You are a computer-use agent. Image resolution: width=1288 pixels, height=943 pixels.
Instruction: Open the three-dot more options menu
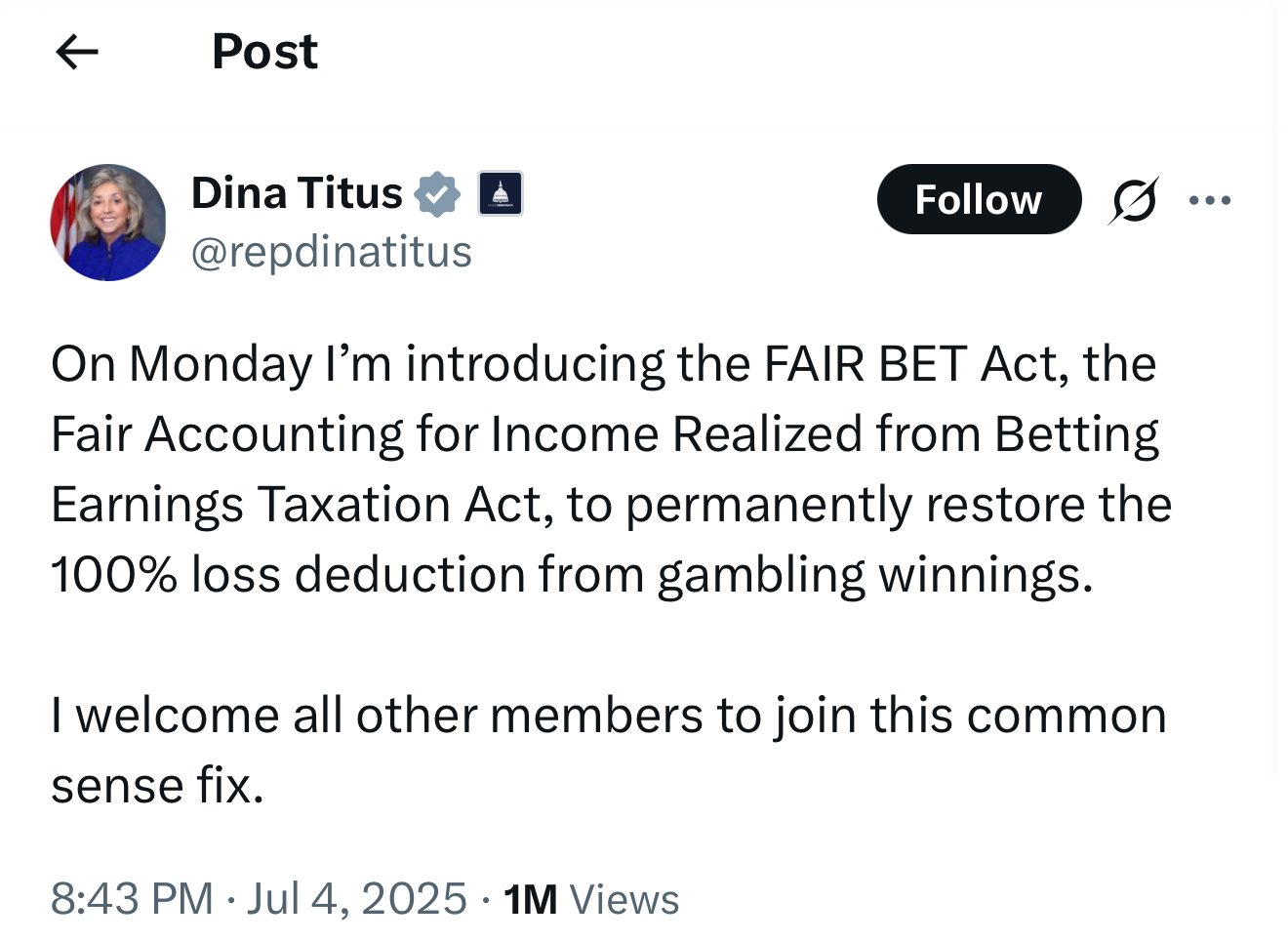(1210, 200)
